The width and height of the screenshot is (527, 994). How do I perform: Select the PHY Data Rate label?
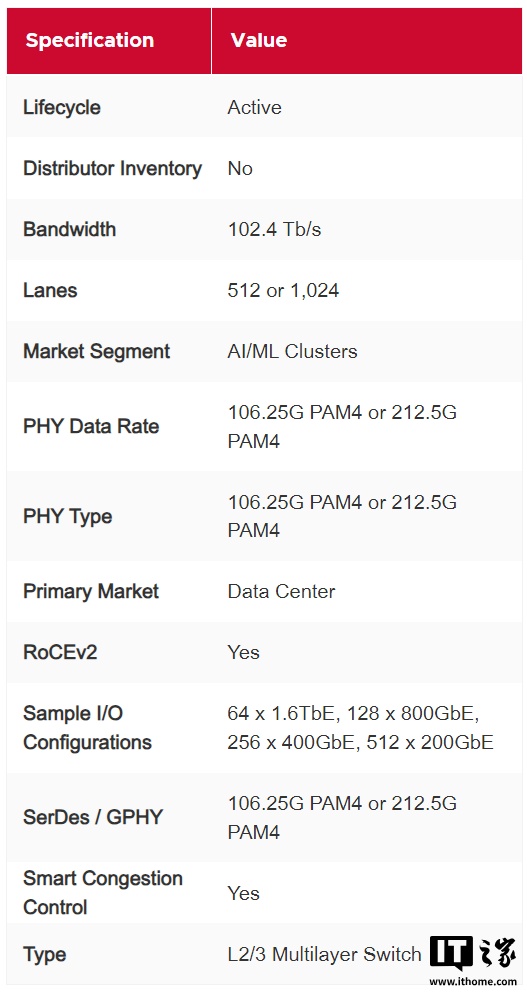pyautogui.click(x=91, y=426)
